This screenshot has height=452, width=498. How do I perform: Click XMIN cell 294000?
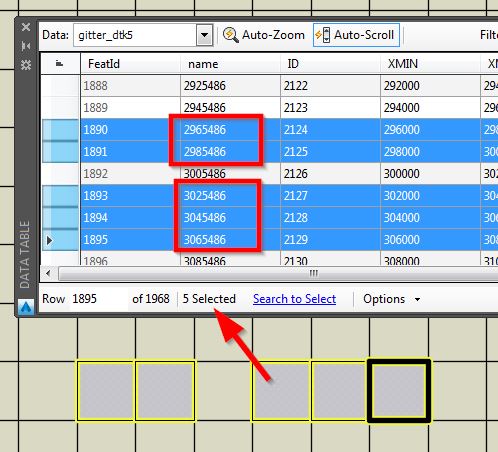[430, 108]
